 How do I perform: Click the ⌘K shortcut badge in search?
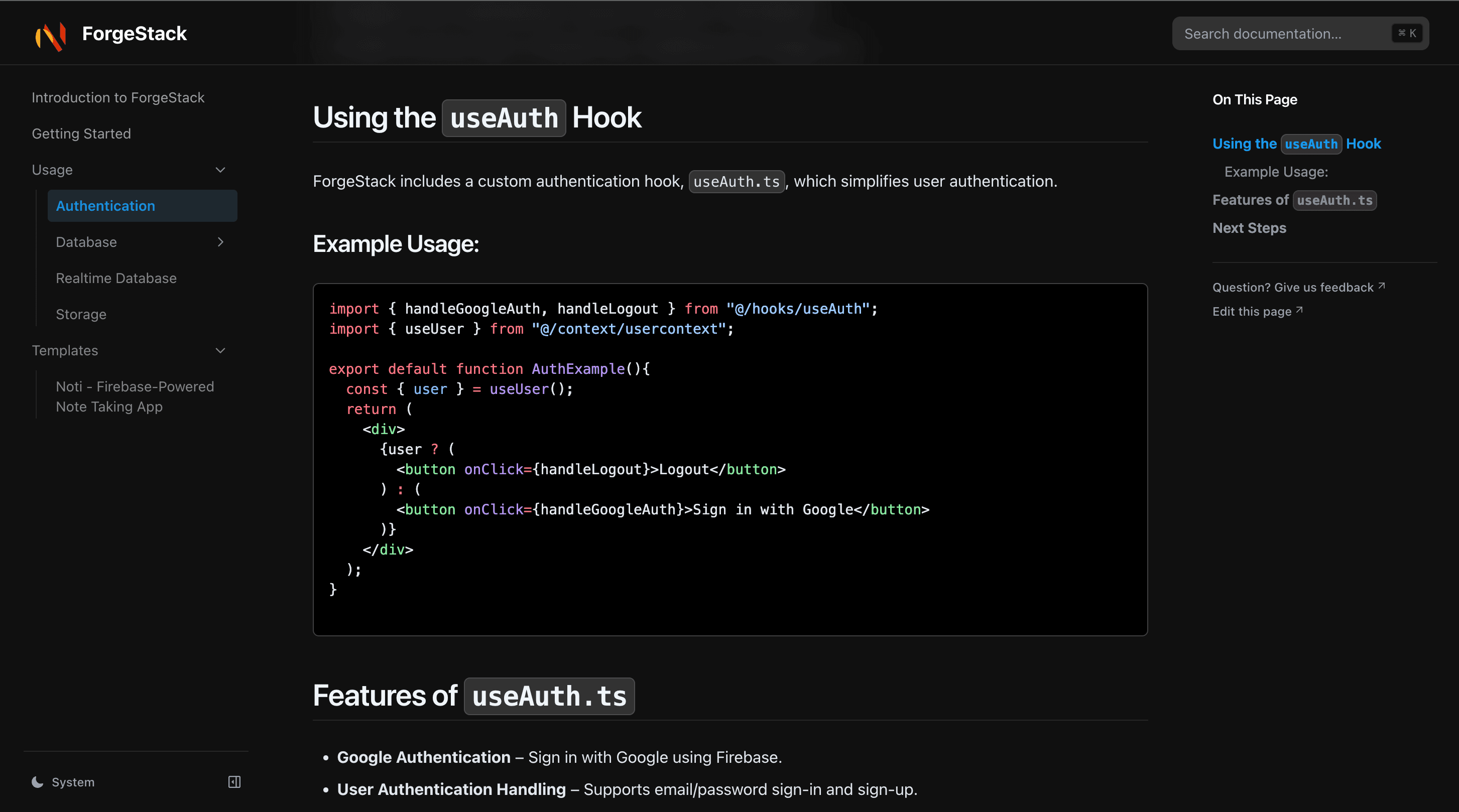point(1407,33)
